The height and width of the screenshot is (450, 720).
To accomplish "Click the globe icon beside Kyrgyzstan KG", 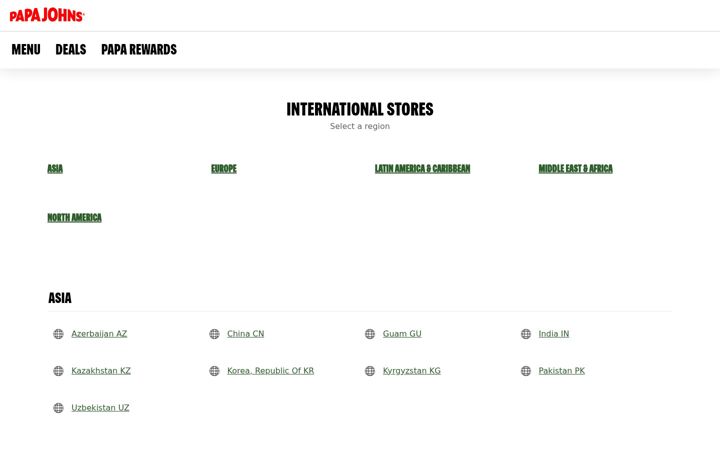I will click(x=370, y=371).
